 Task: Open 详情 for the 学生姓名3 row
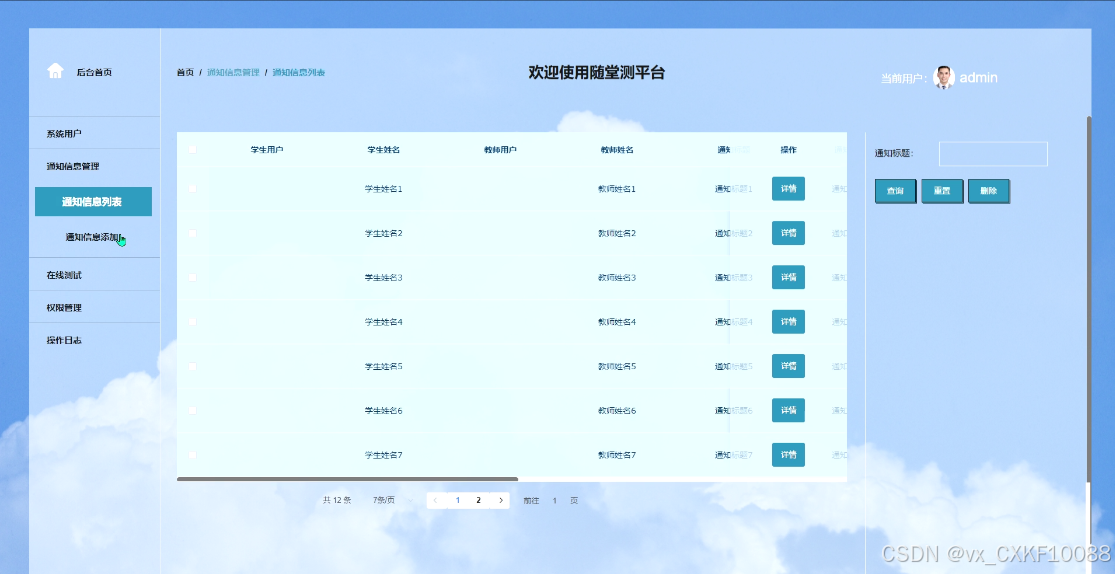[x=788, y=277]
